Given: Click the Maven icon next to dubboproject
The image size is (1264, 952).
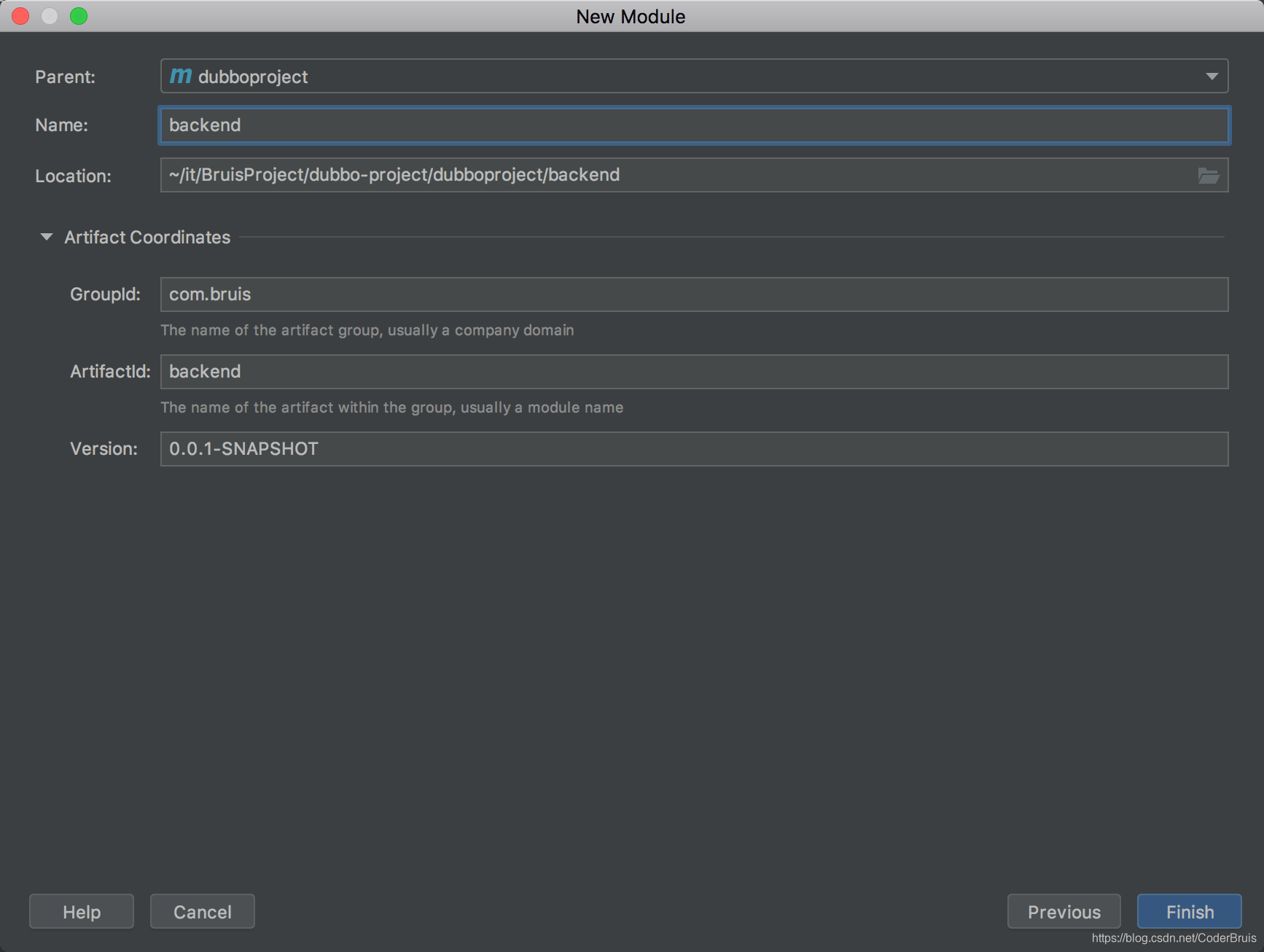Looking at the screenshot, I should (x=180, y=76).
